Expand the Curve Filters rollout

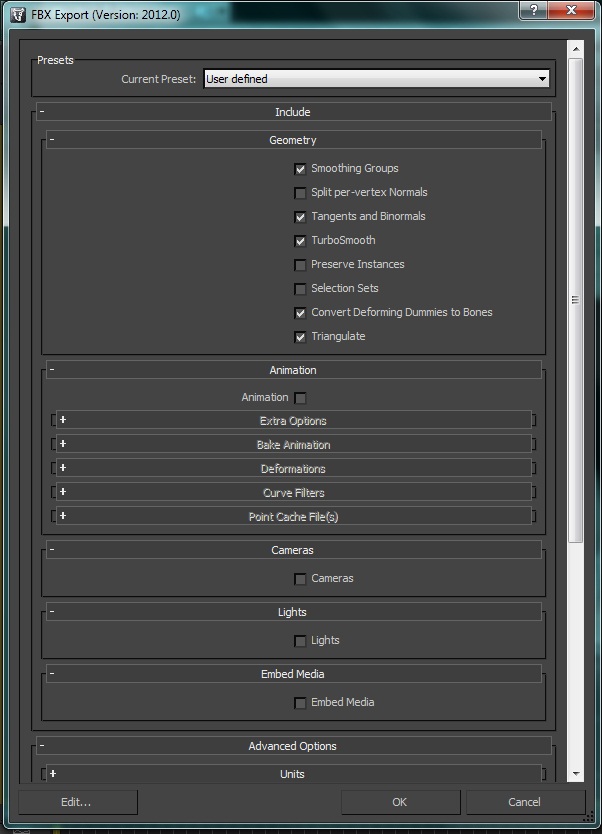tap(294, 492)
